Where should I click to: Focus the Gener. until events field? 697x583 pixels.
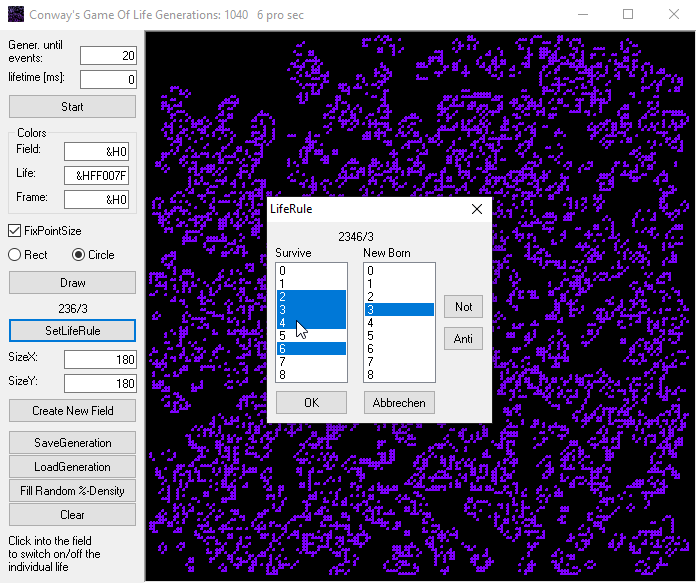click(108, 56)
